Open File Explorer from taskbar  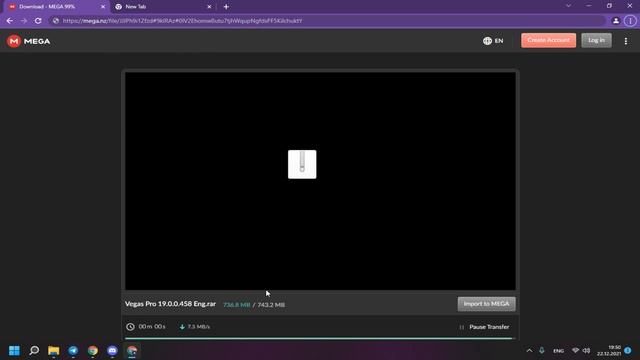(x=53, y=351)
